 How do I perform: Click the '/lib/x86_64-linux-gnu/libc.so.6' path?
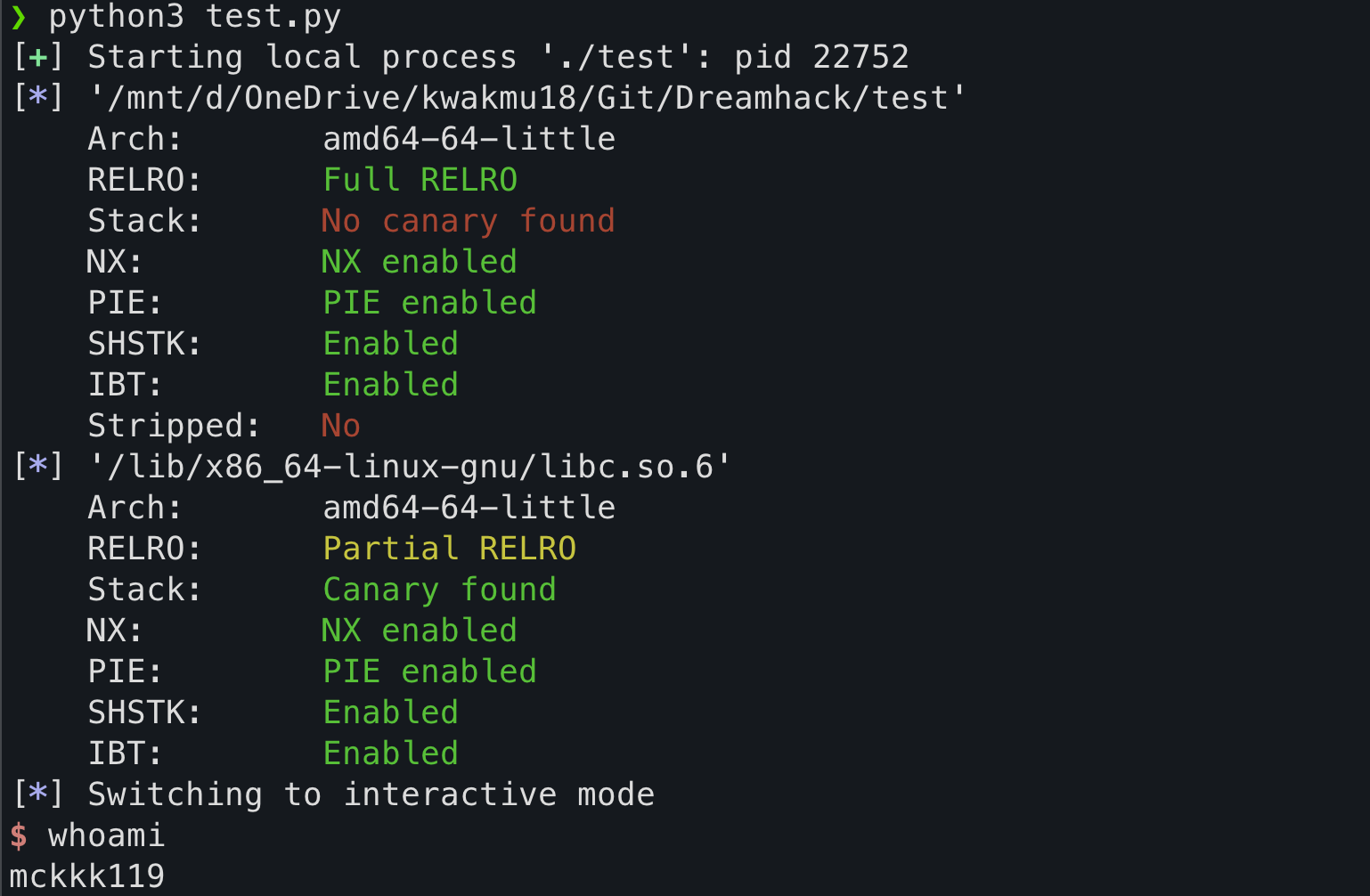(x=410, y=467)
